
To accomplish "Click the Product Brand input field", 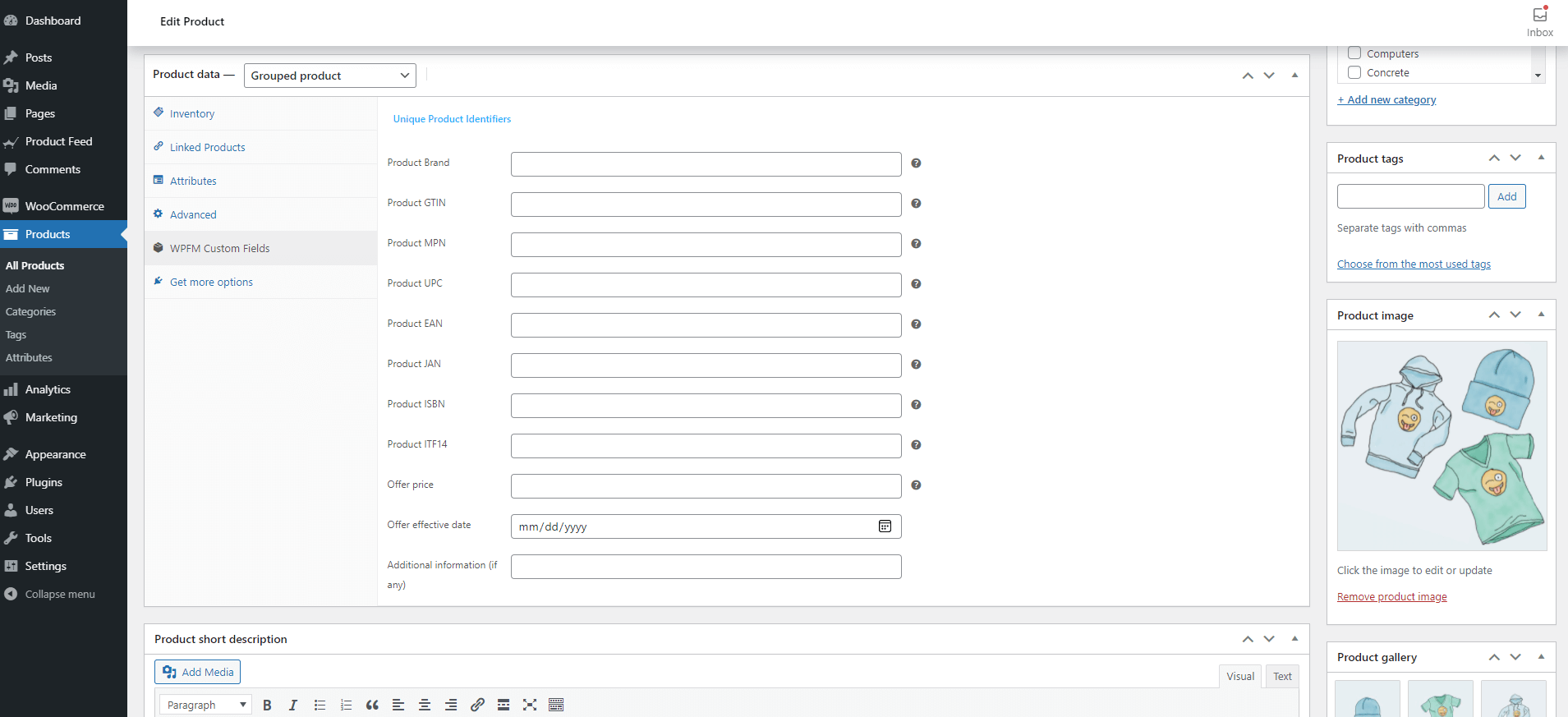I will [x=706, y=164].
